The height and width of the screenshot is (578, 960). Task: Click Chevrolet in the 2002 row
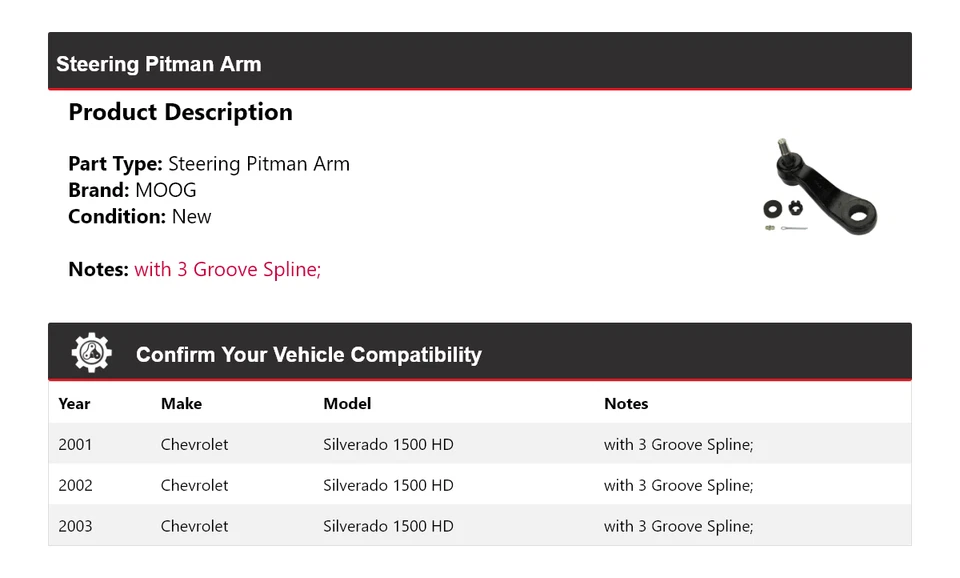(194, 485)
